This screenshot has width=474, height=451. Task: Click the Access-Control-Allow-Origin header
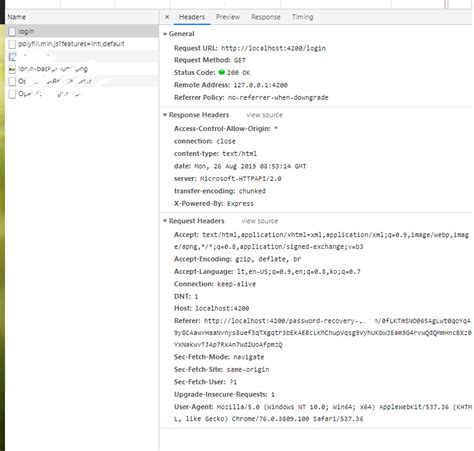point(226,129)
